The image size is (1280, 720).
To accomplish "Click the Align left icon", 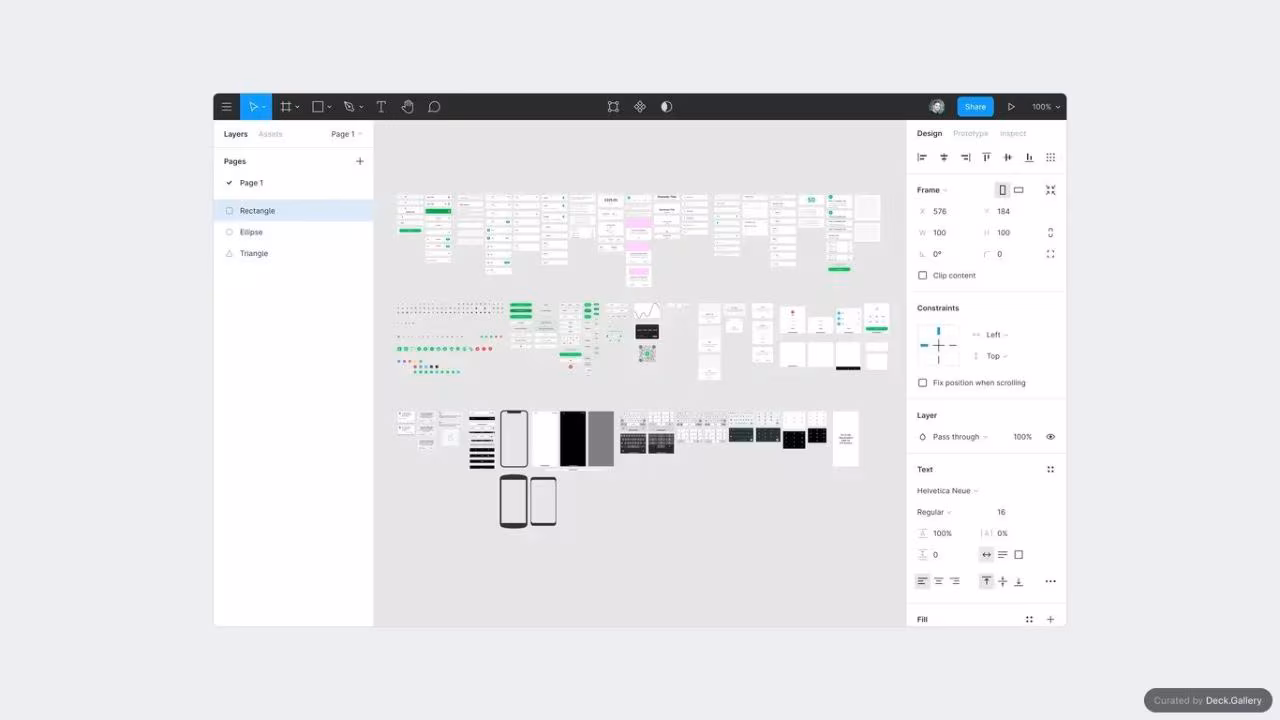I will point(922,157).
